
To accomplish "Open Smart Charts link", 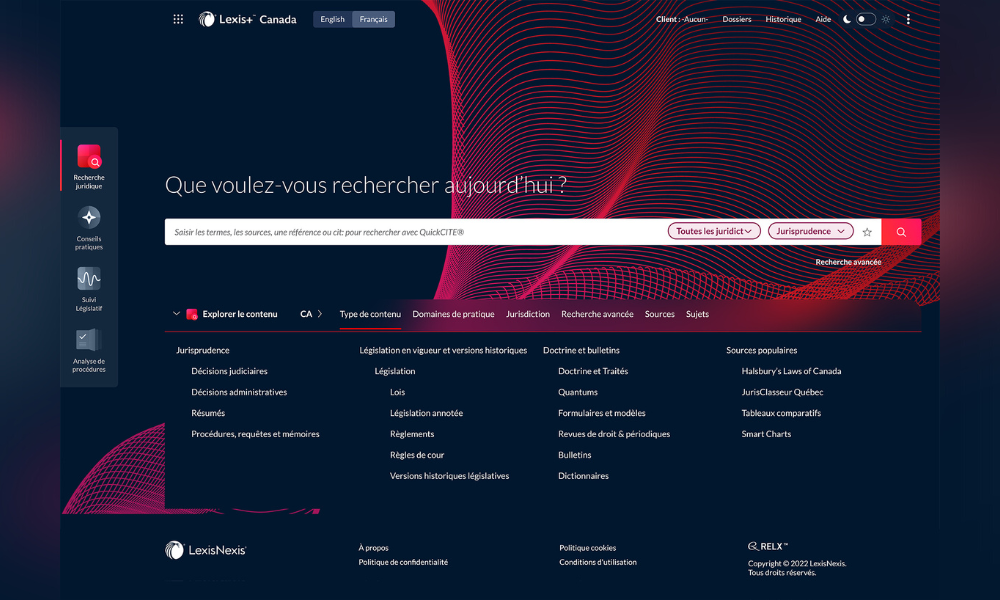I will (766, 434).
